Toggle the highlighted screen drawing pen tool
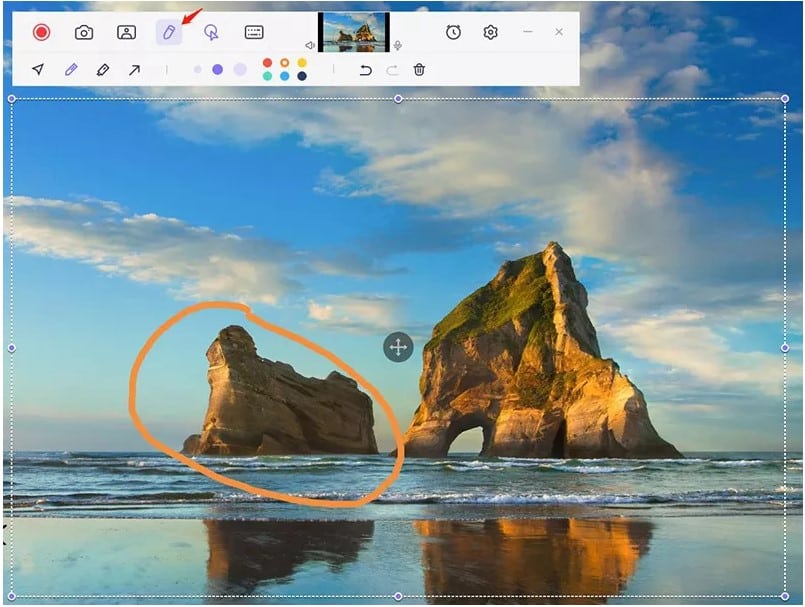The image size is (805, 607). click(x=168, y=32)
